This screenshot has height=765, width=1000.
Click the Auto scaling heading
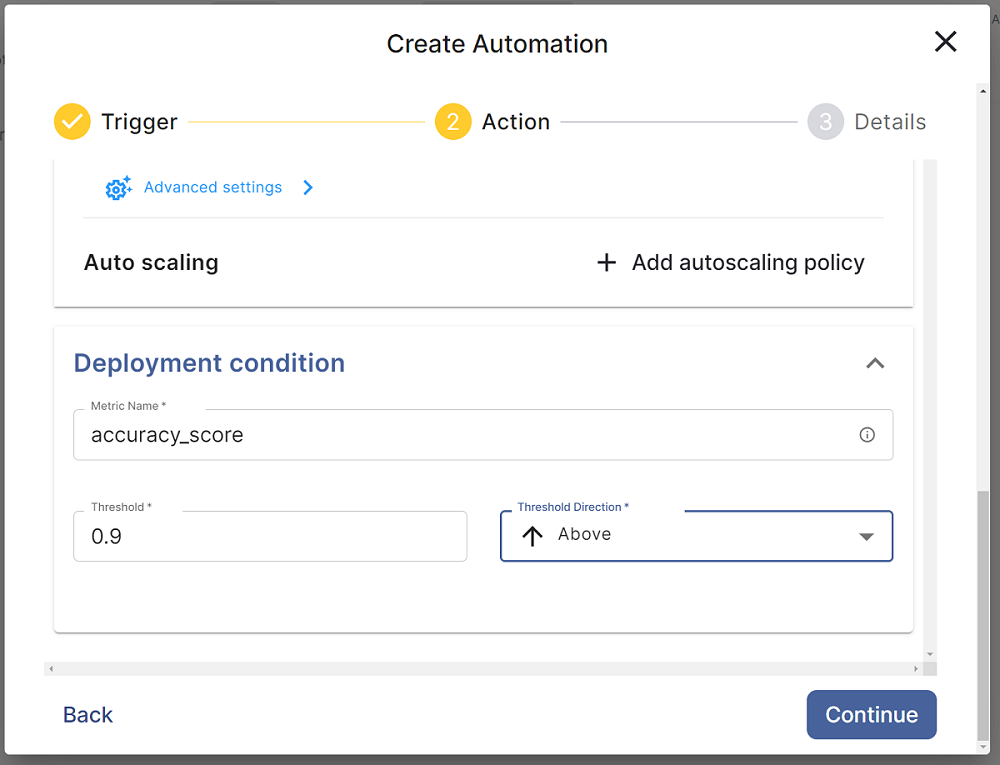coord(151,263)
